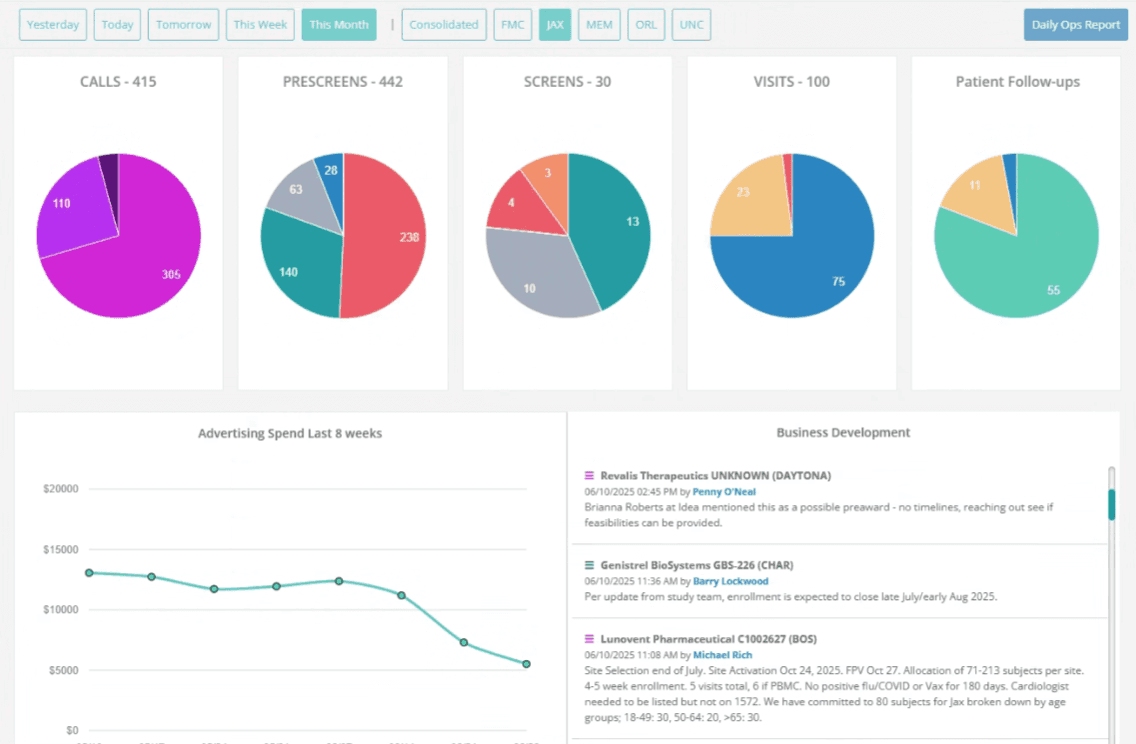Open author link Barry Lockwood
The height and width of the screenshot is (744, 1136).
(x=730, y=581)
